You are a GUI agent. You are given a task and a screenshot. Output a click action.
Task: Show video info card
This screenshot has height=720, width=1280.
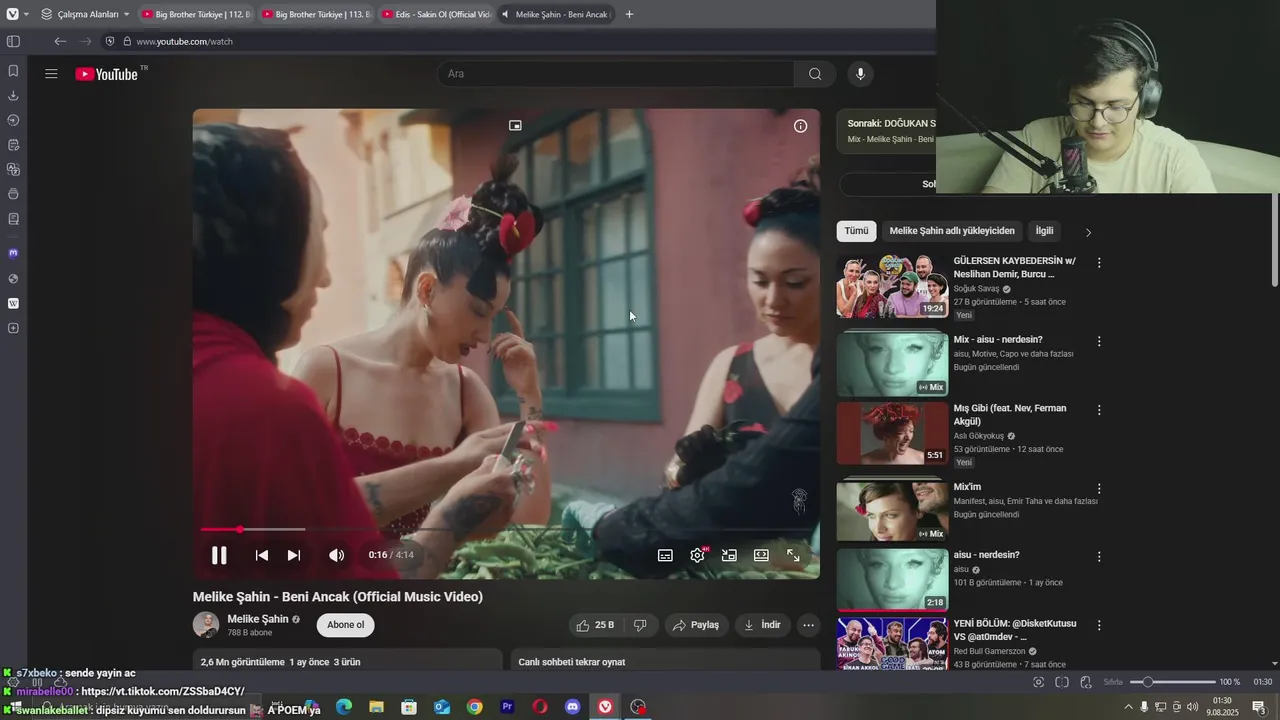800,126
